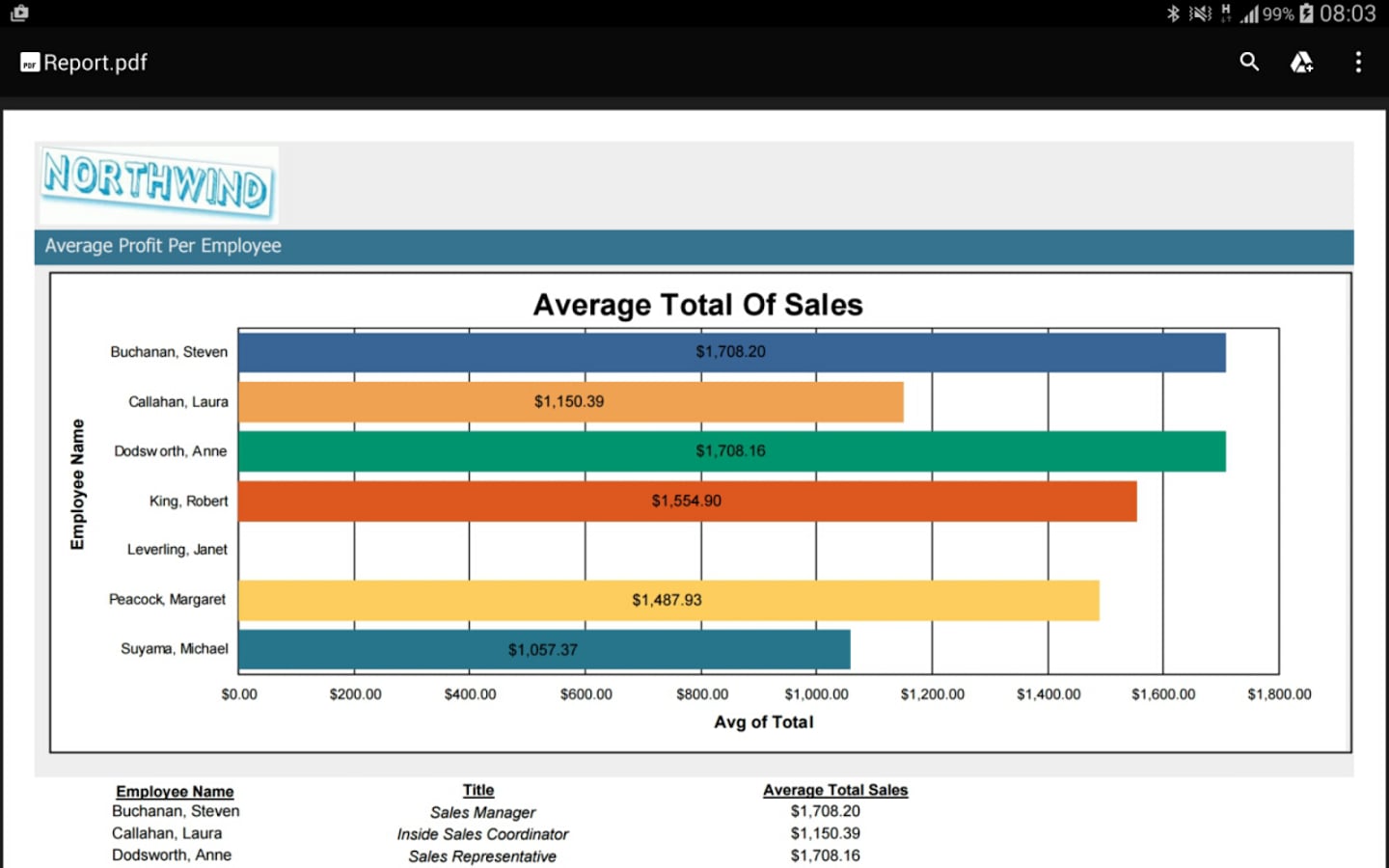Tap the yellow Peacock, Margaret bar

pyautogui.click(x=669, y=600)
